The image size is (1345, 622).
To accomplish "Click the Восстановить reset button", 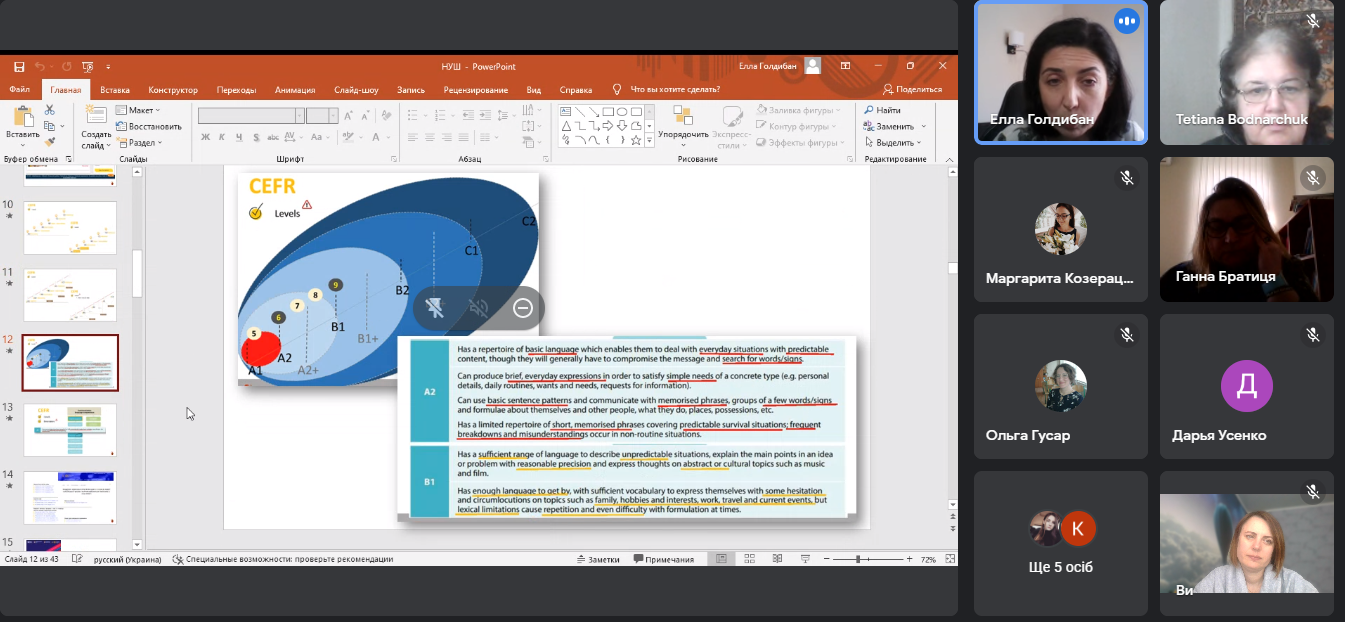I will click(x=149, y=126).
